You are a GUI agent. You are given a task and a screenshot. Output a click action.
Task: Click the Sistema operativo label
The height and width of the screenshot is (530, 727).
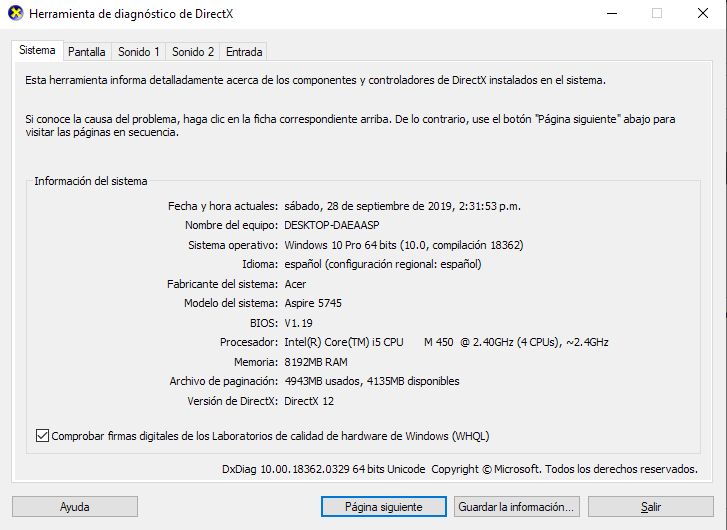tap(233, 245)
